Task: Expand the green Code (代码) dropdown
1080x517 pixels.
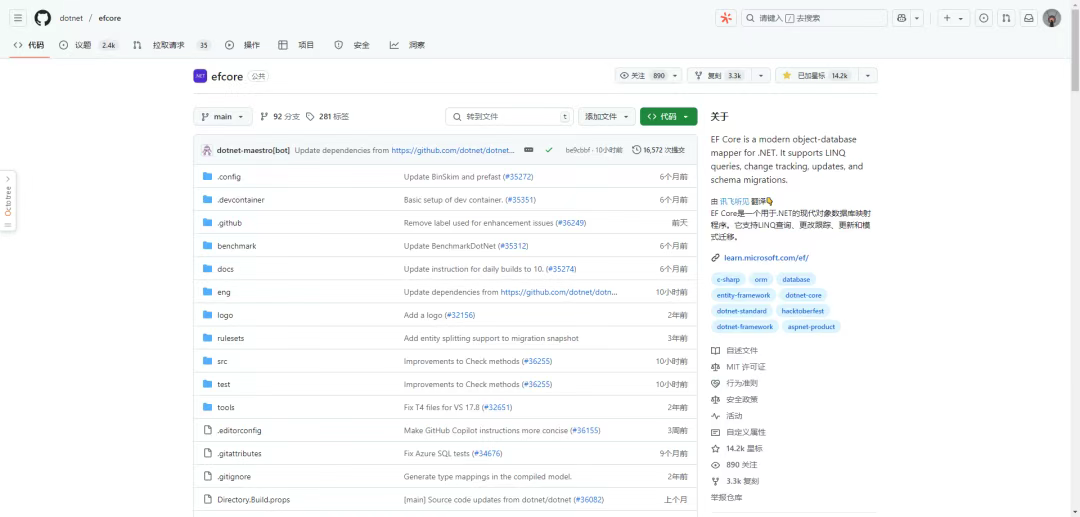Action: [x=668, y=117]
